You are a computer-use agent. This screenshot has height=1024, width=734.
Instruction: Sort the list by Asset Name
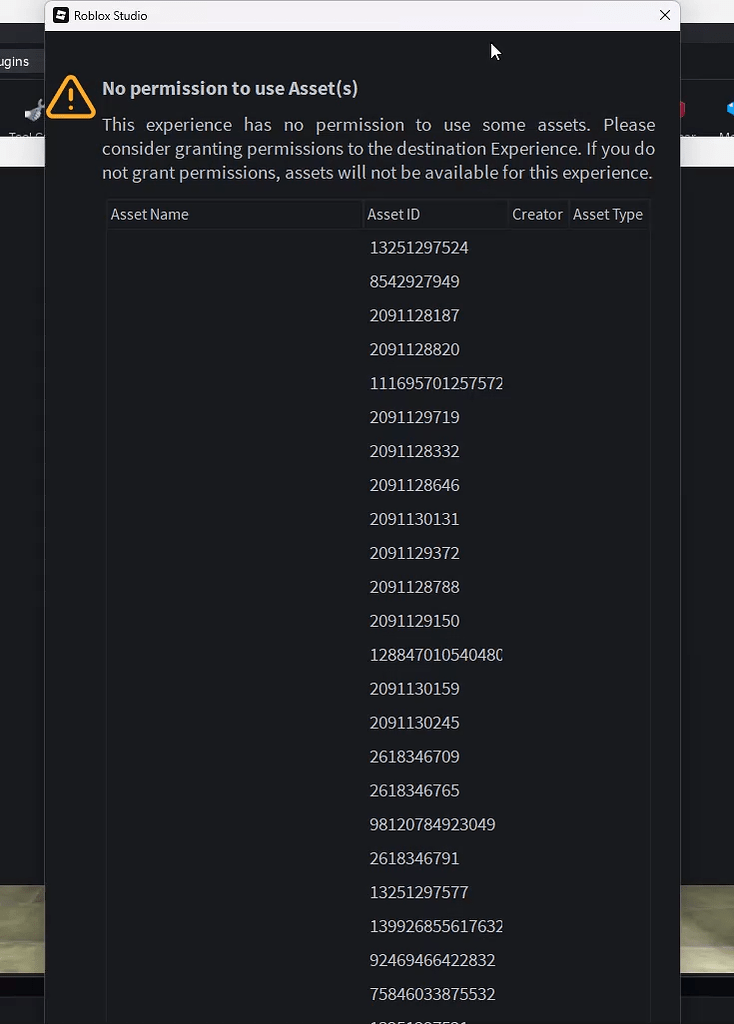click(149, 214)
